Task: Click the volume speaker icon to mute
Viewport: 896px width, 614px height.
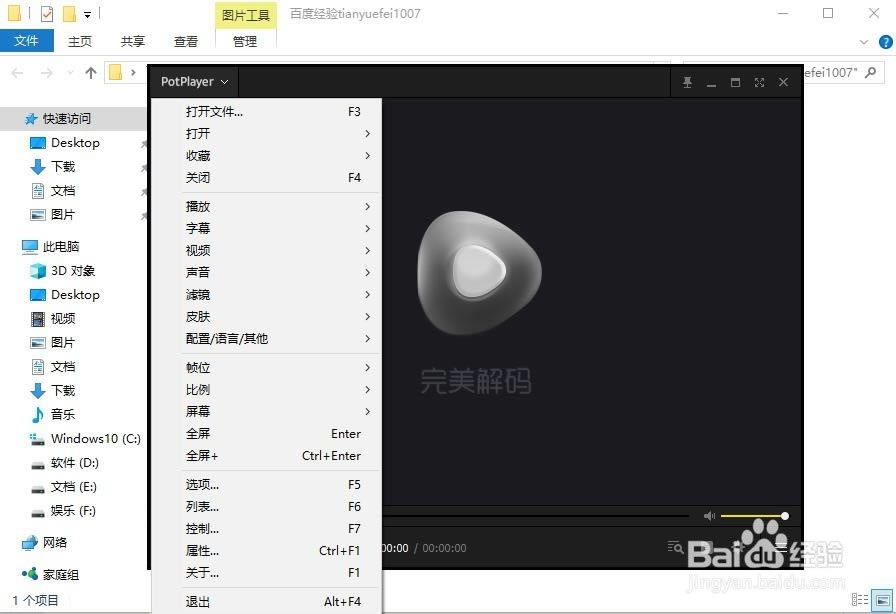Action: click(708, 516)
